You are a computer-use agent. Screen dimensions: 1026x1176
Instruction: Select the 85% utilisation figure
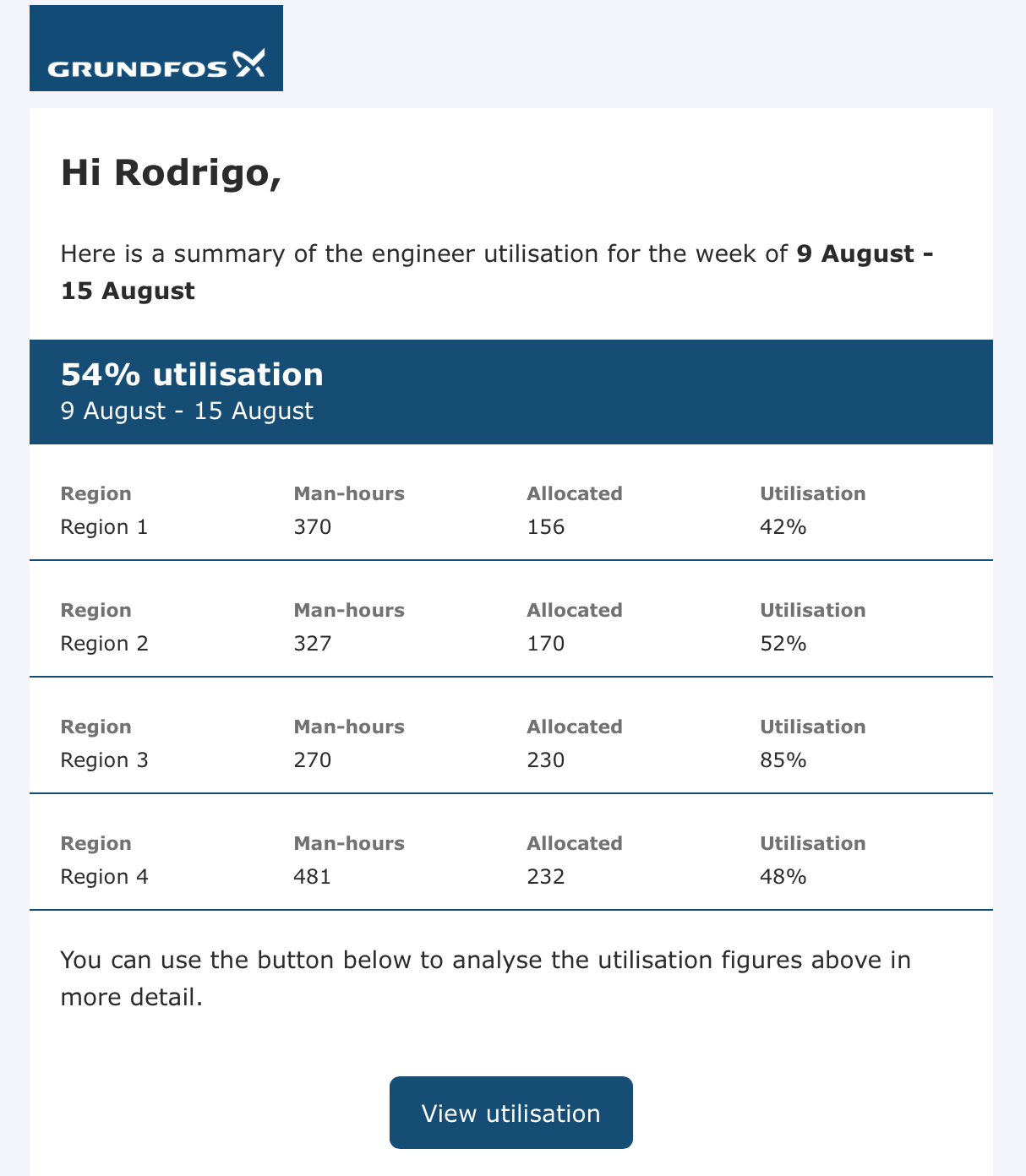[783, 760]
